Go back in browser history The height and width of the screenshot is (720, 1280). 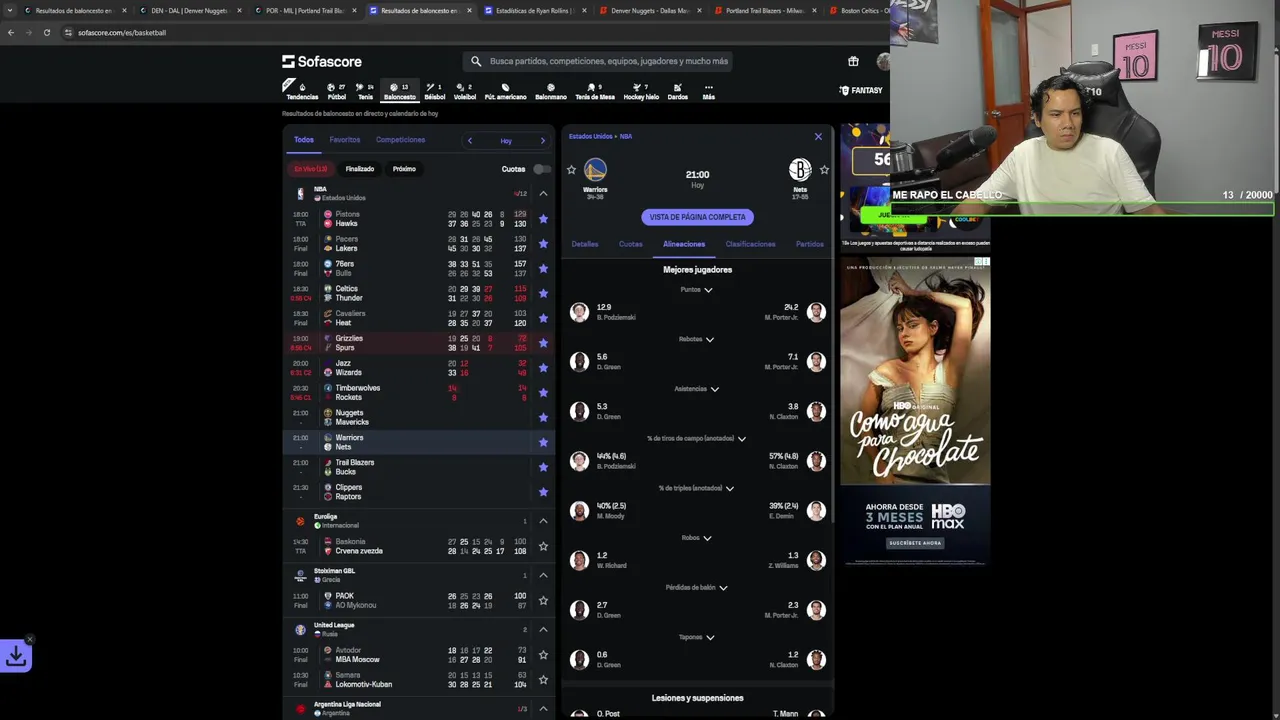pyautogui.click(x=11, y=32)
